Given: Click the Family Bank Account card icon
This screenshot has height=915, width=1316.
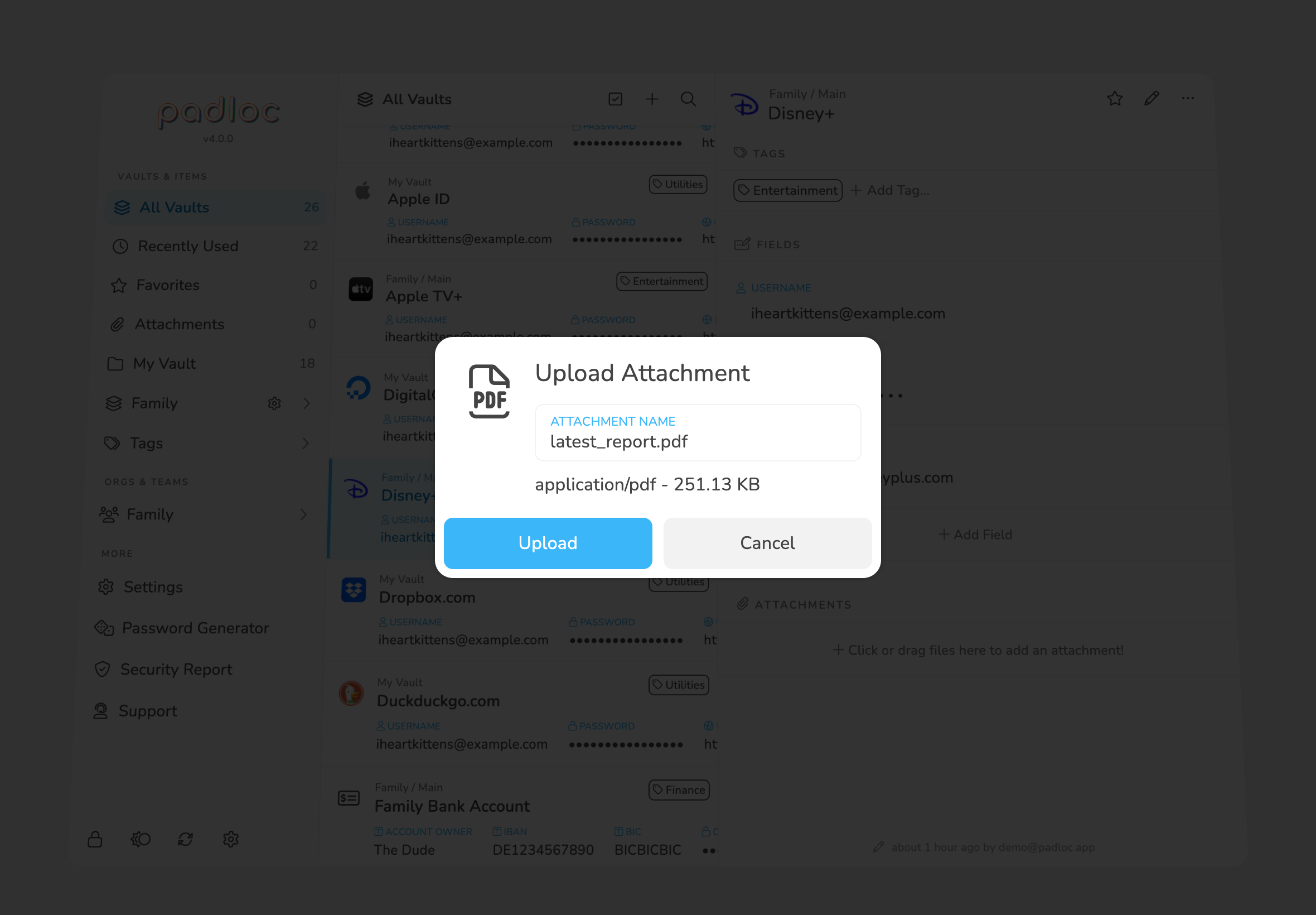Looking at the screenshot, I should click(x=349, y=798).
